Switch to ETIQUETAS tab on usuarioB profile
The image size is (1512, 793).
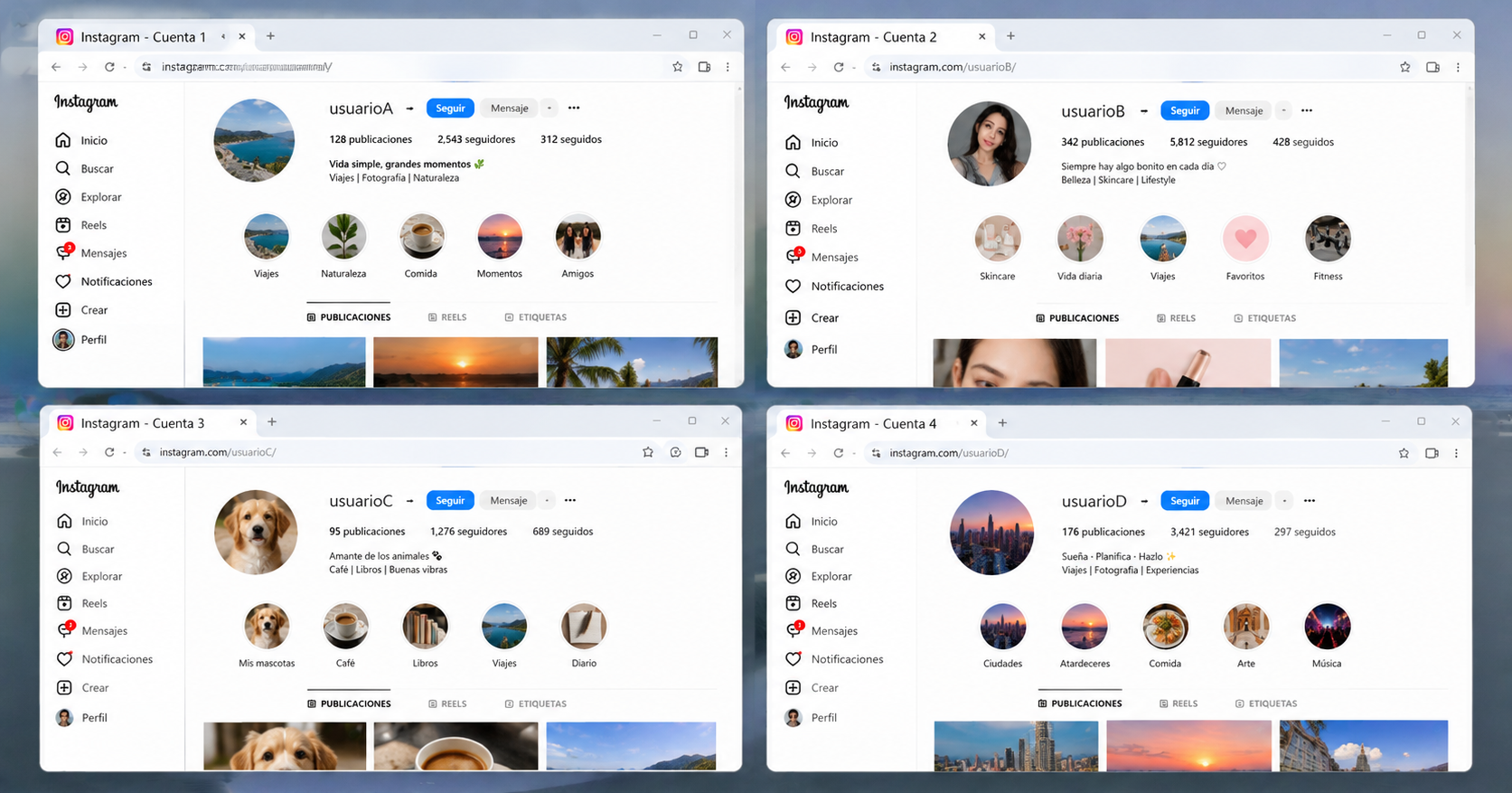(1264, 318)
